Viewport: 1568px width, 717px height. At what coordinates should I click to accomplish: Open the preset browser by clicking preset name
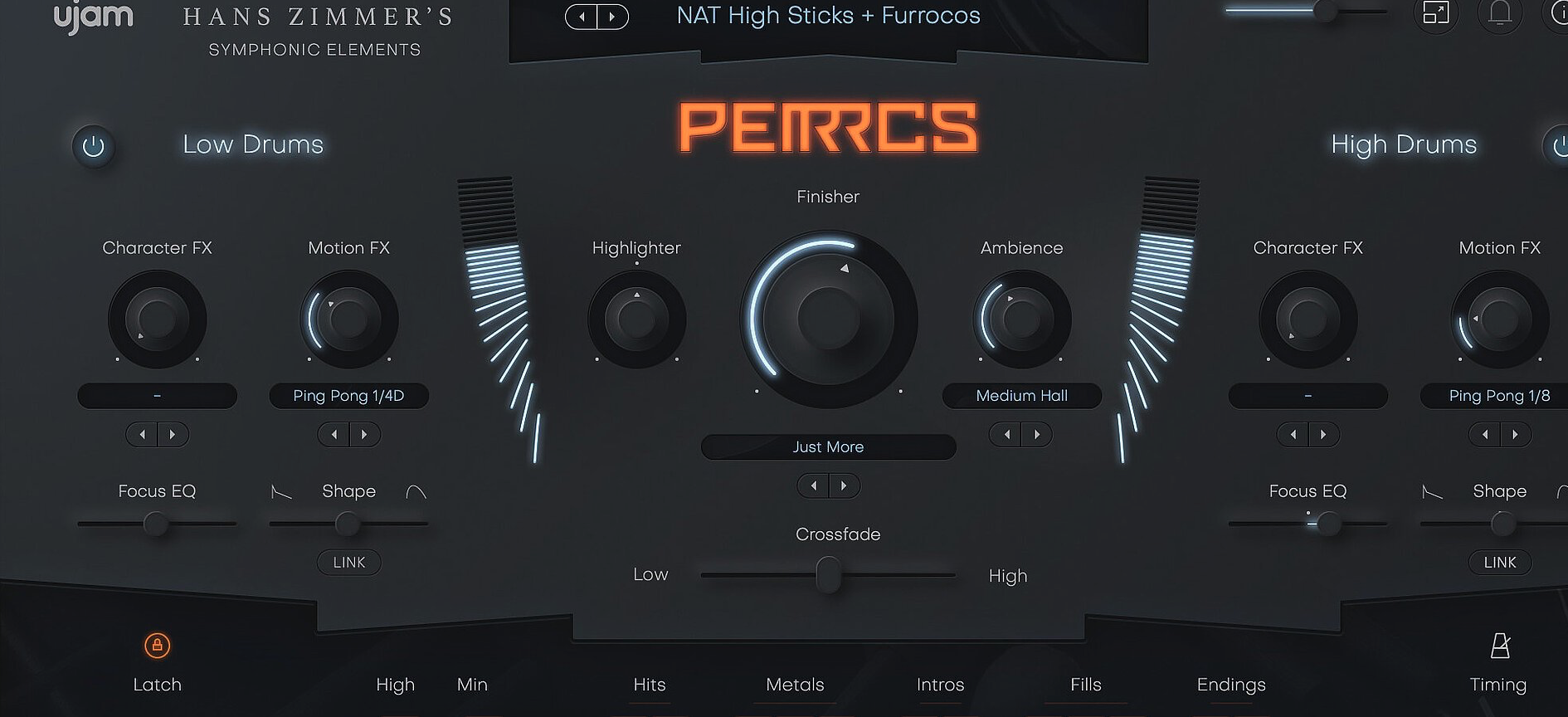coord(828,16)
